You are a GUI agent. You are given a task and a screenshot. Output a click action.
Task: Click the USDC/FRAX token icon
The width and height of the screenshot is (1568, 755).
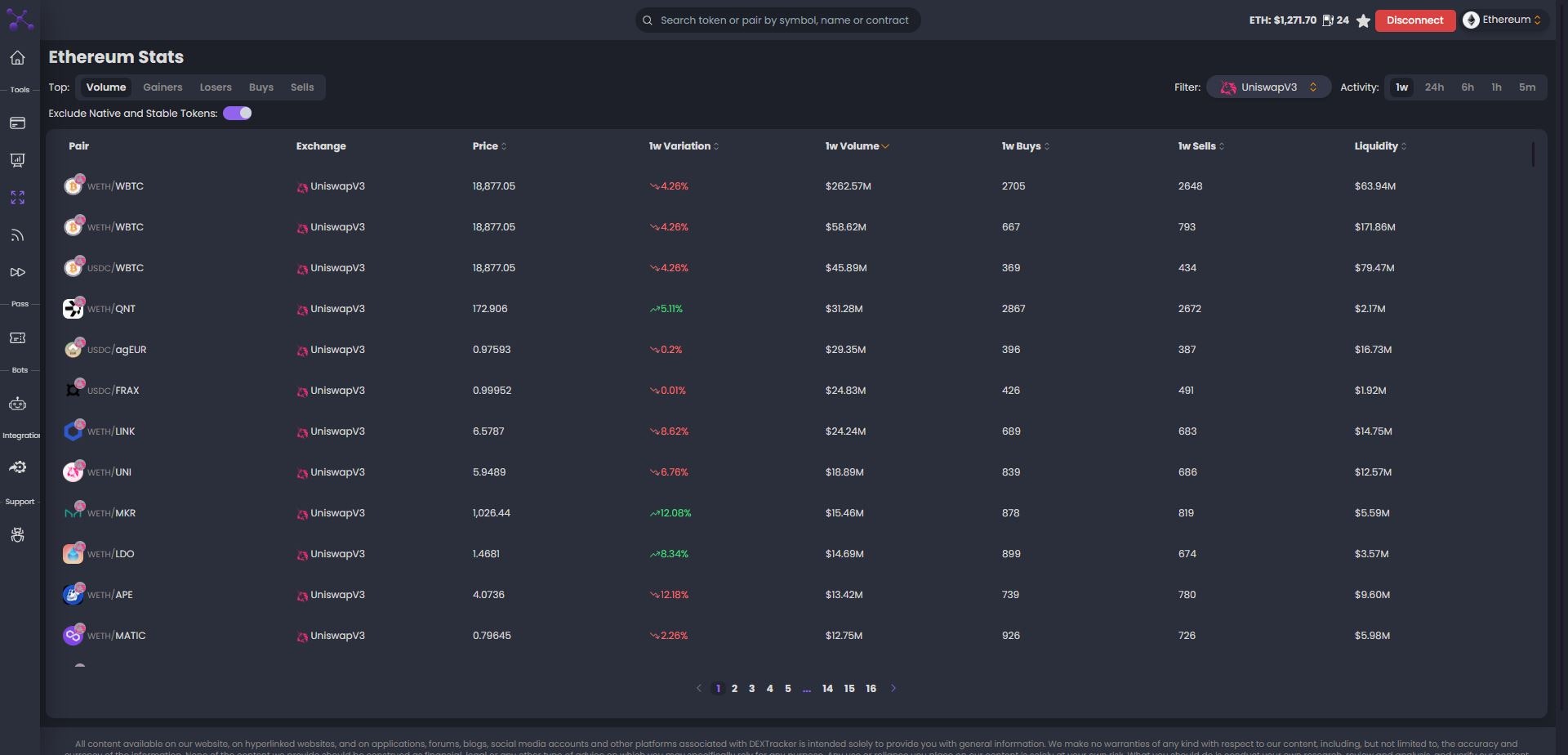coord(73,390)
